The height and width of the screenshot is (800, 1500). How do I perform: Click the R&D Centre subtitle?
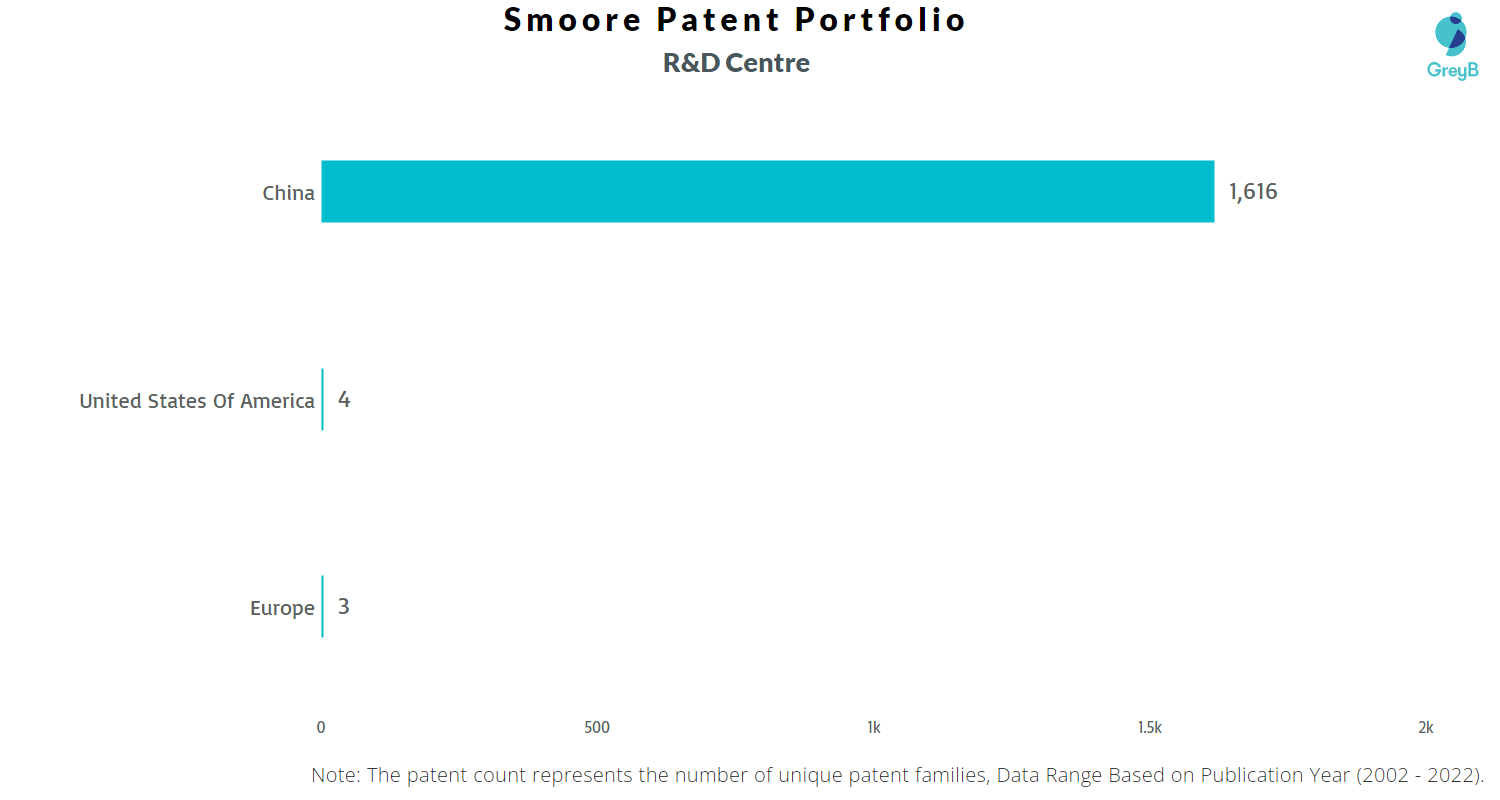pyautogui.click(x=736, y=63)
